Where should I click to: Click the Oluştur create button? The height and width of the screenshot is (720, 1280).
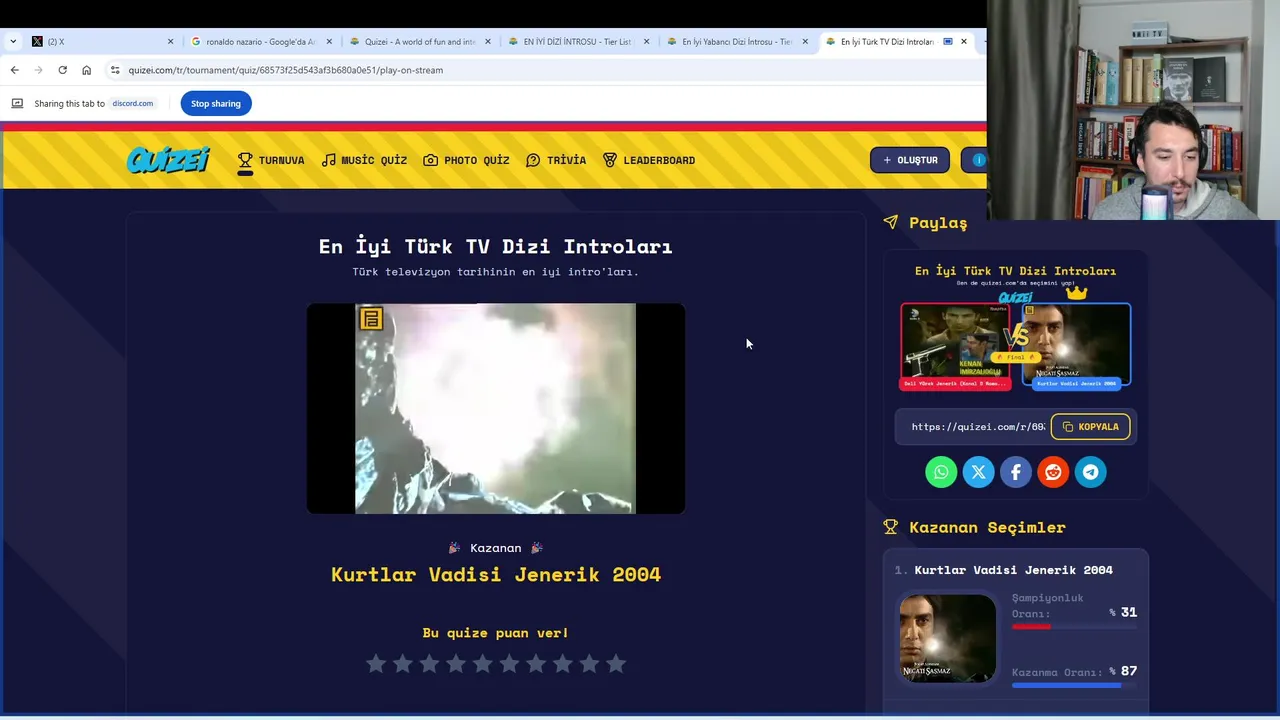pos(909,160)
